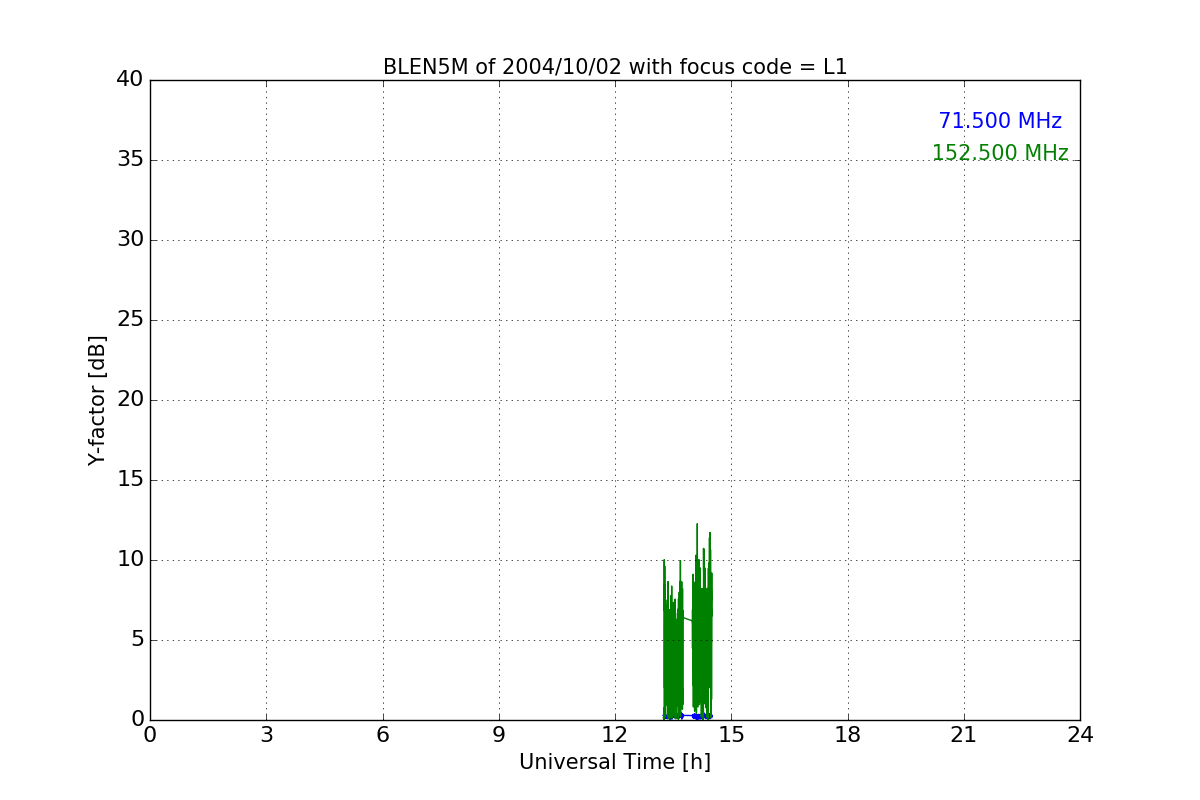
Task: Click the x-axis tick label 24
Action: click(1080, 734)
